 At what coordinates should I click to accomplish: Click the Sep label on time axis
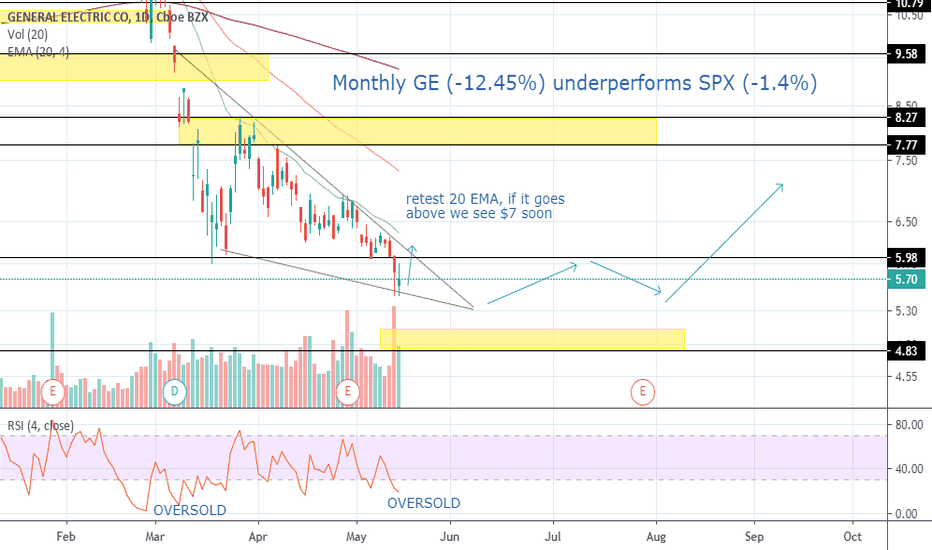pyautogui.click(x=754, y=536)
